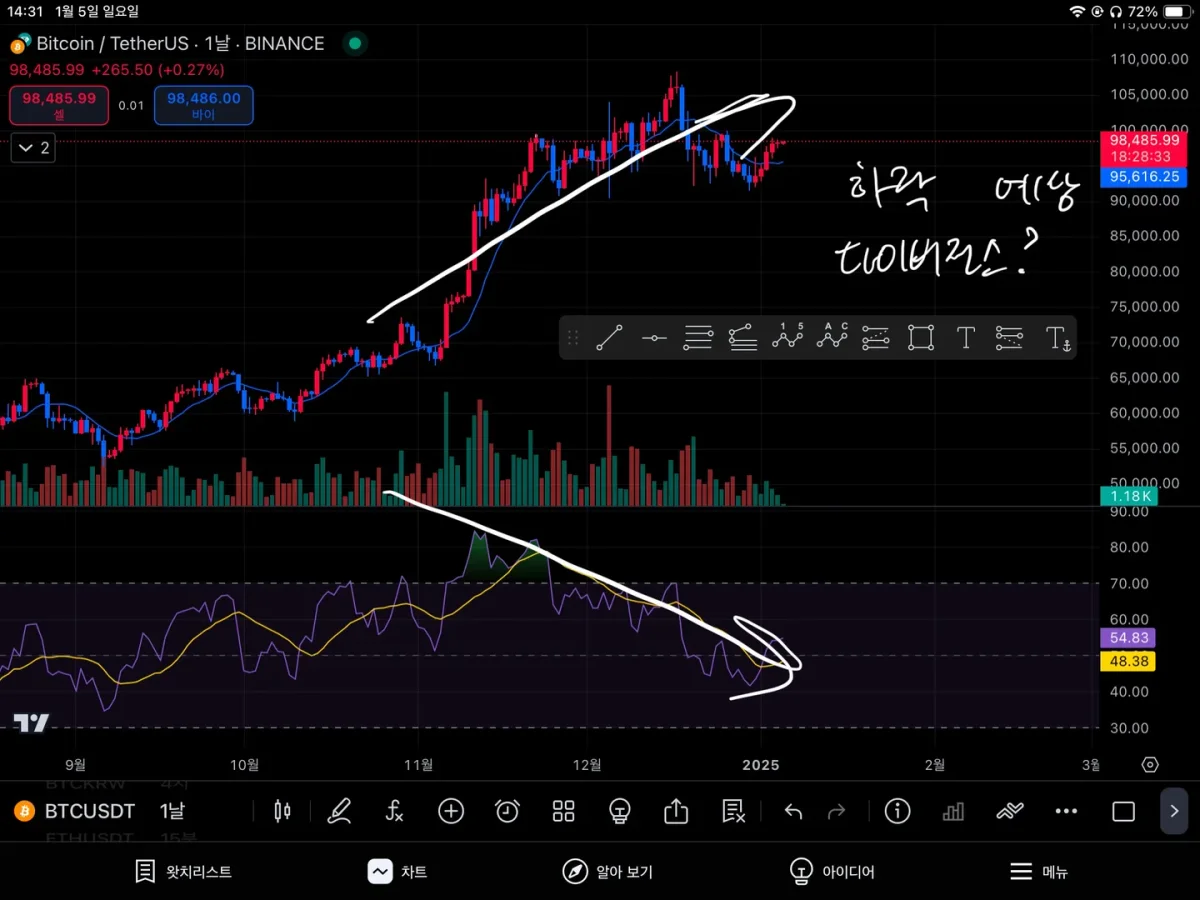Open chart settings gear on time axis
Image resolution: width=1200 pixels, height=900 pixels.
tap(1150, 765)
